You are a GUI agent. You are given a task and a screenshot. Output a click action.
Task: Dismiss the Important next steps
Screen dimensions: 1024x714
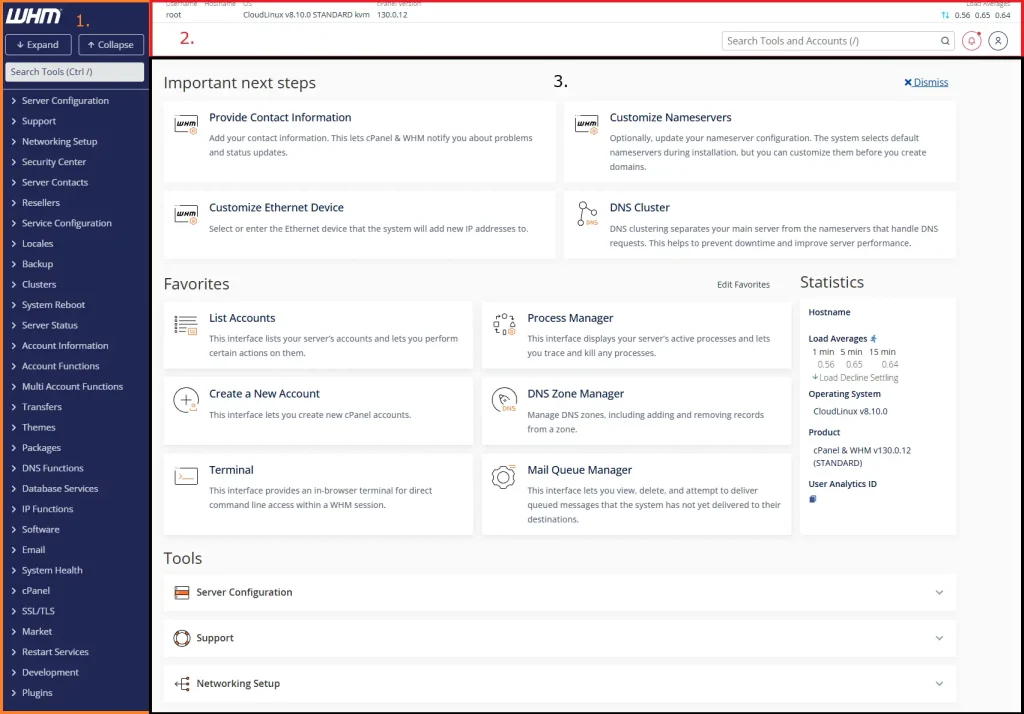[x=926, y=82]
